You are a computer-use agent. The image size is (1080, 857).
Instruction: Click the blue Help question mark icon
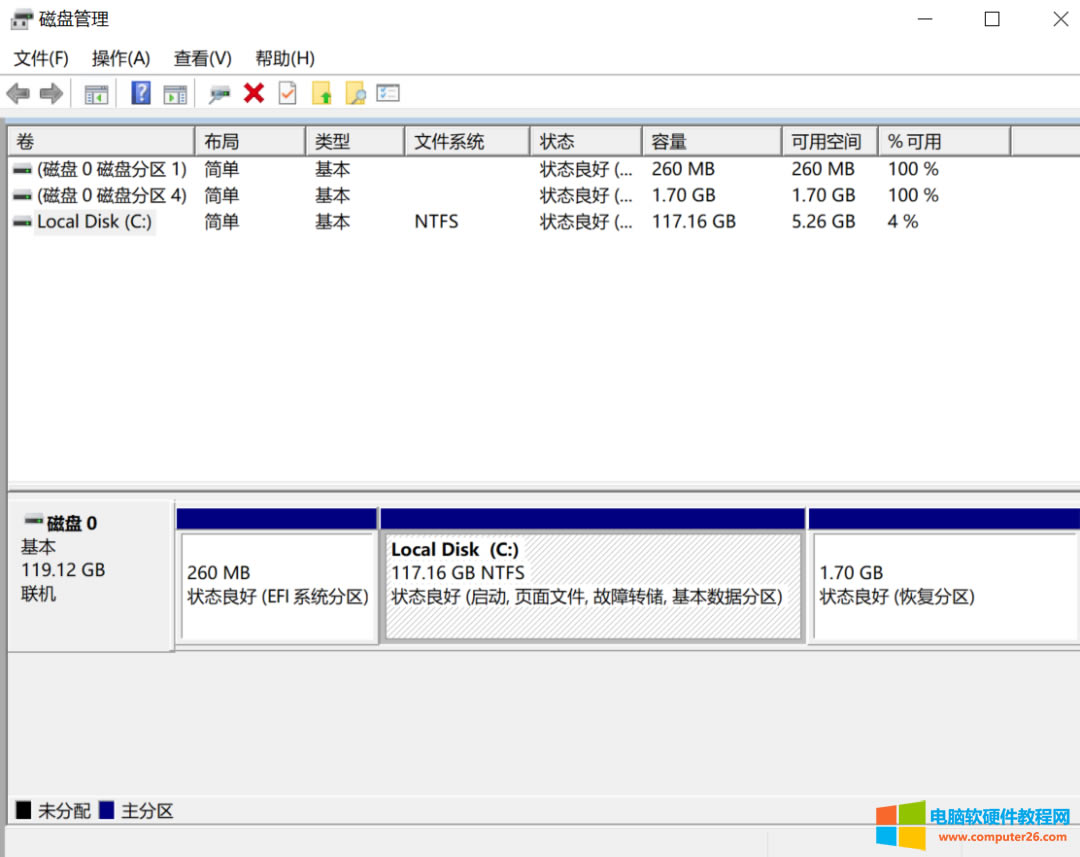point(141,94)
